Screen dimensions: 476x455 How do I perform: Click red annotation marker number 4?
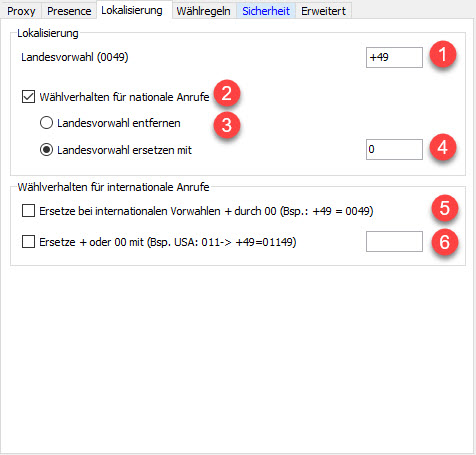[443, 147]
